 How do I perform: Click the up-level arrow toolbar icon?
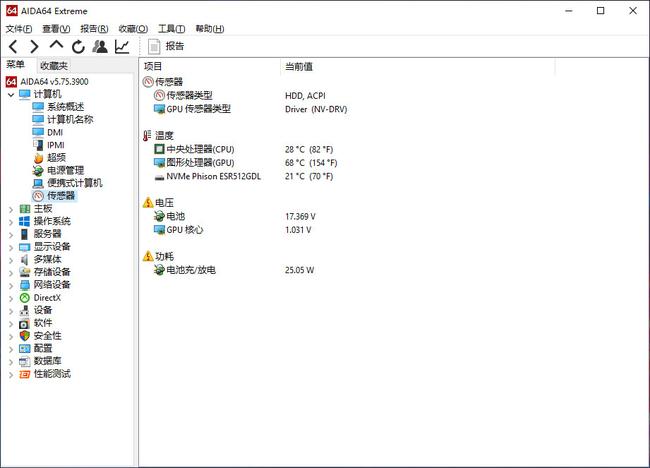point(56,45)
